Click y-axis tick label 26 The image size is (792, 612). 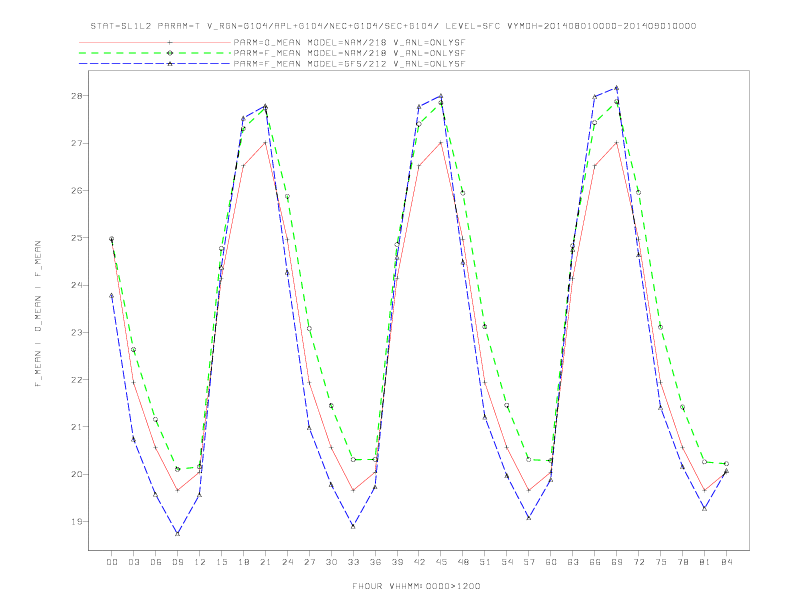(x=76, y=191)
